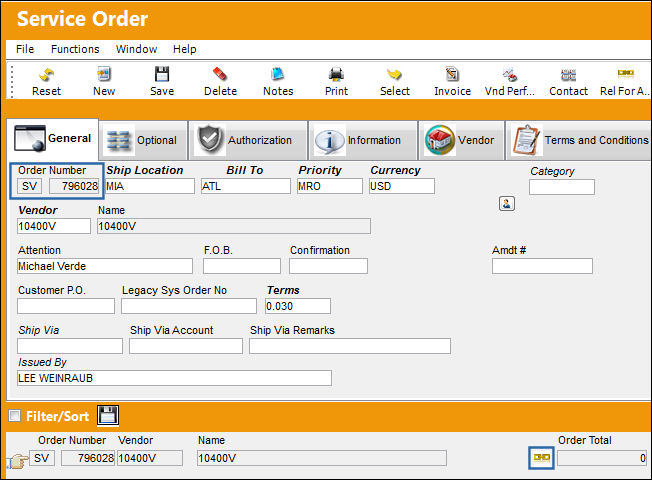Viewport: 652px width, 480px height.
Task: Click the Ship Via Remarks field
Action: tap(350, 346)
